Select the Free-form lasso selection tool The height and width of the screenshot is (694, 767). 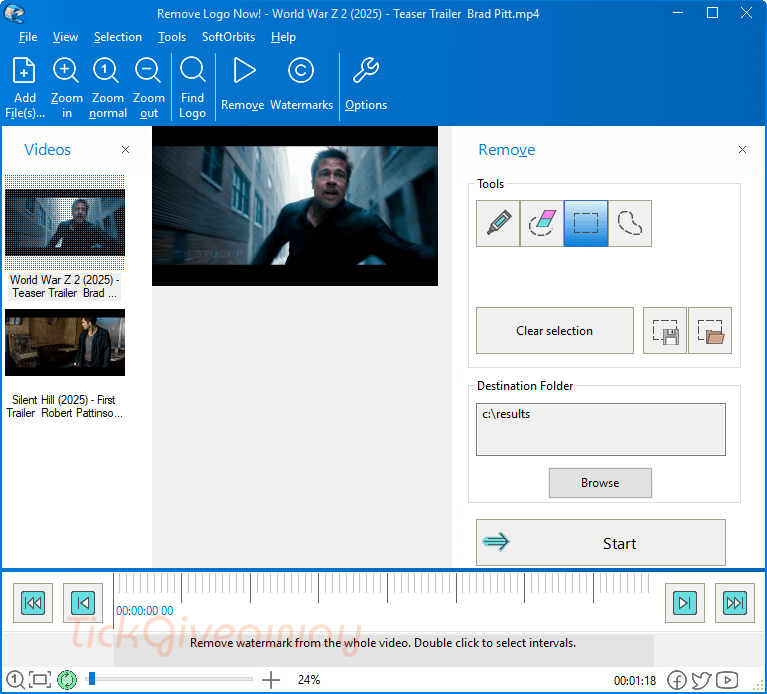point(630,223)
